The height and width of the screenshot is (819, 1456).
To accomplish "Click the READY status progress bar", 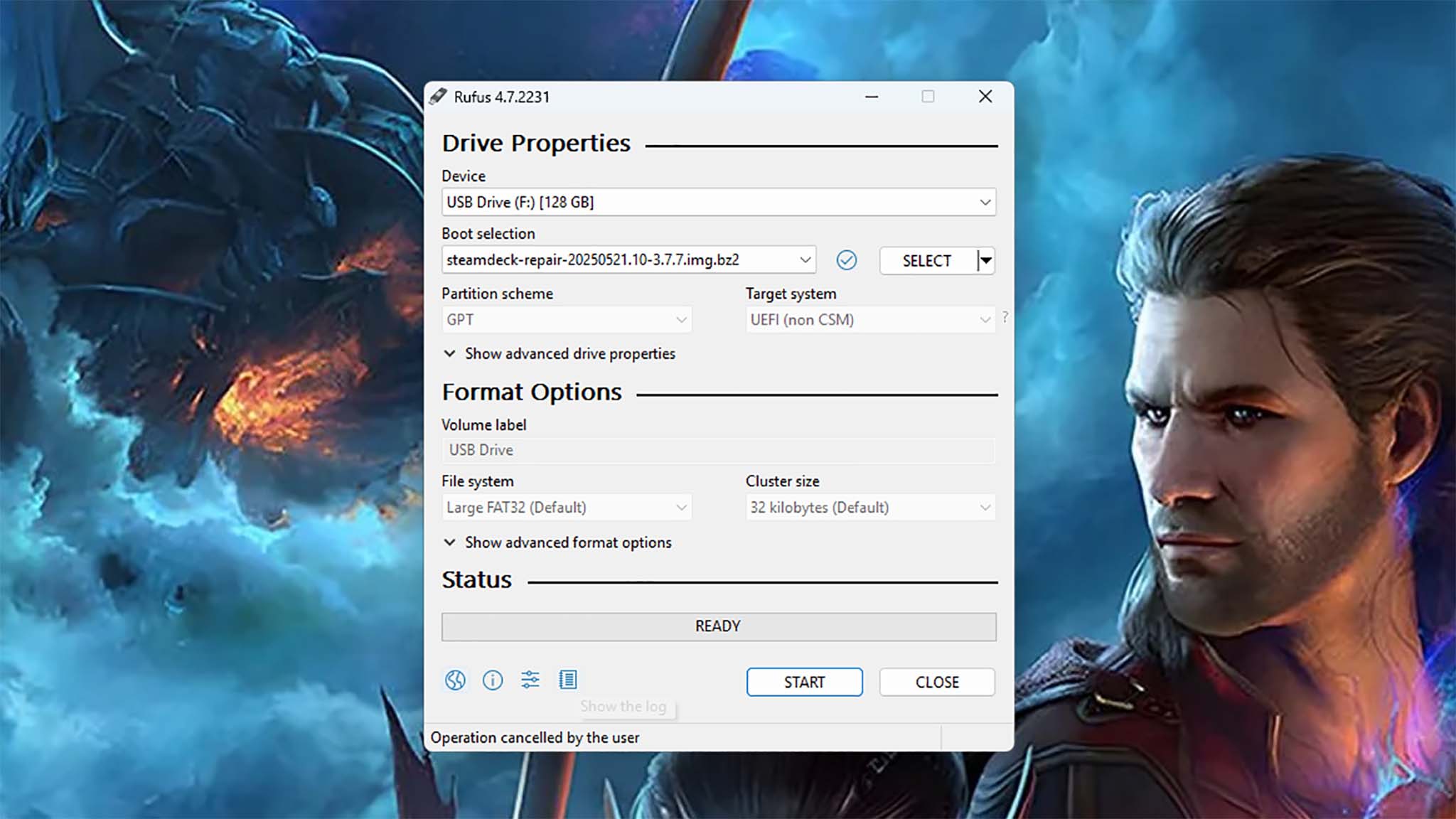I will (718, 626).
